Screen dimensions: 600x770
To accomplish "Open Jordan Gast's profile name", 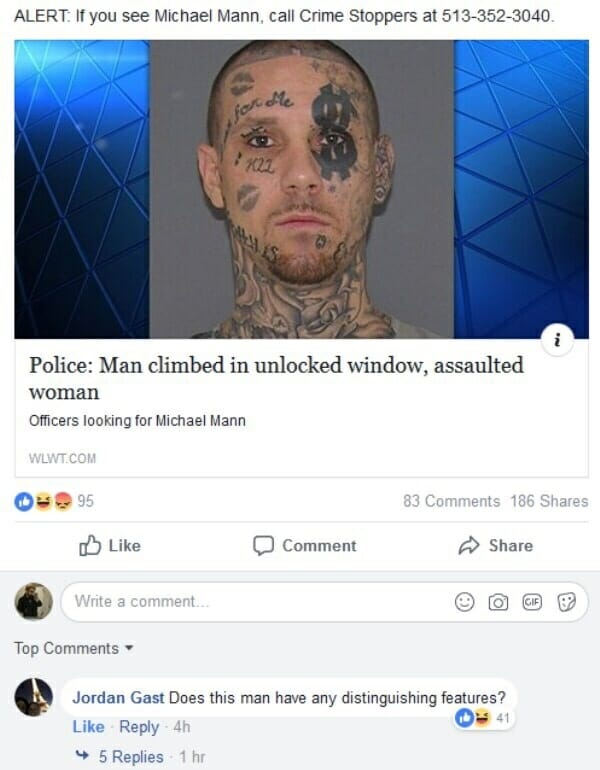I will [118, 697].
